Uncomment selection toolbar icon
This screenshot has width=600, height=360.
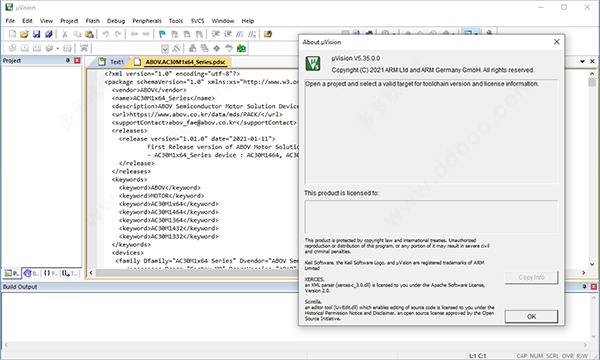coord(252,34)
